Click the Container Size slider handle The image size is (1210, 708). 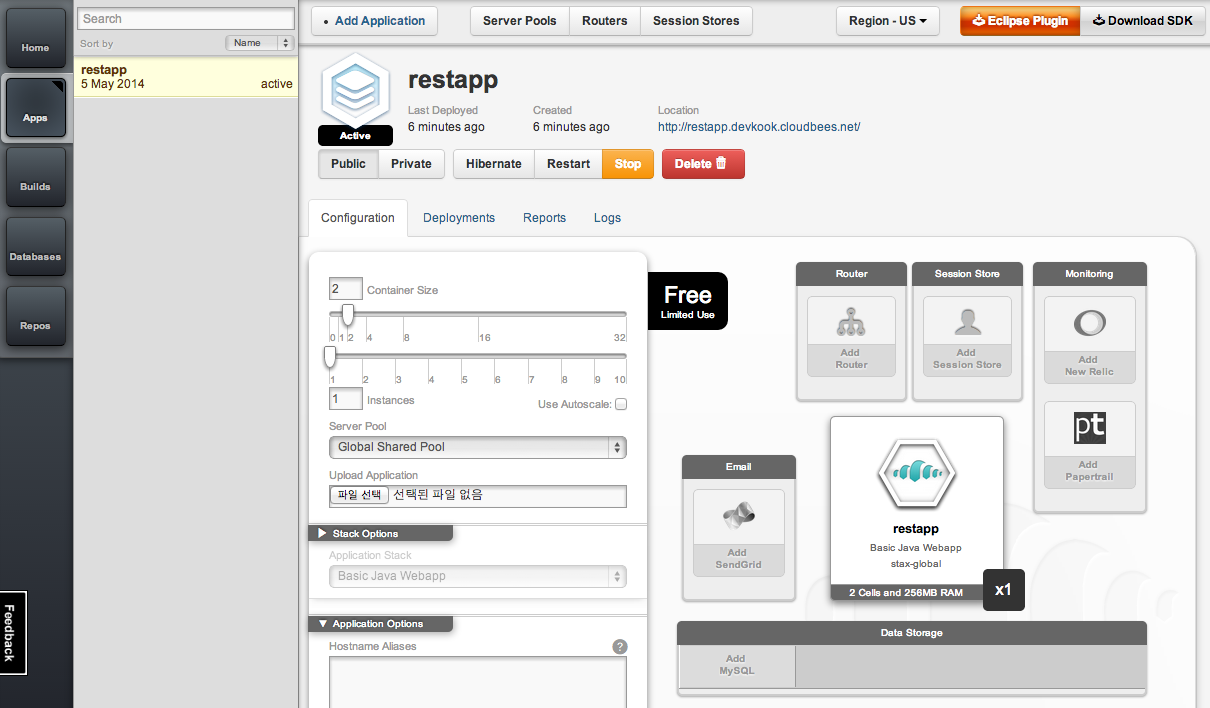(348, 315)
